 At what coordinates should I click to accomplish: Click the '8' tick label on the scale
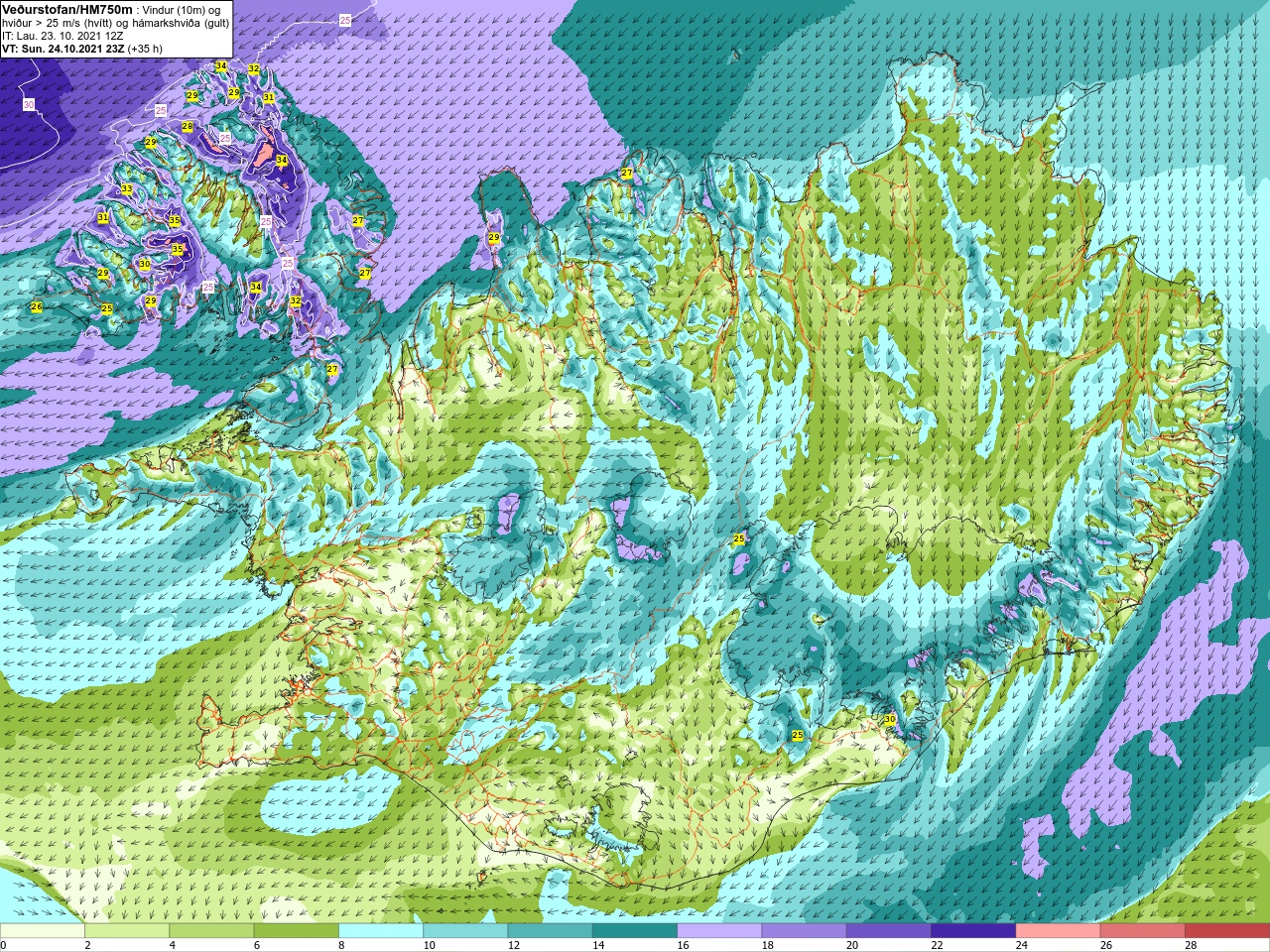point(341,945)
